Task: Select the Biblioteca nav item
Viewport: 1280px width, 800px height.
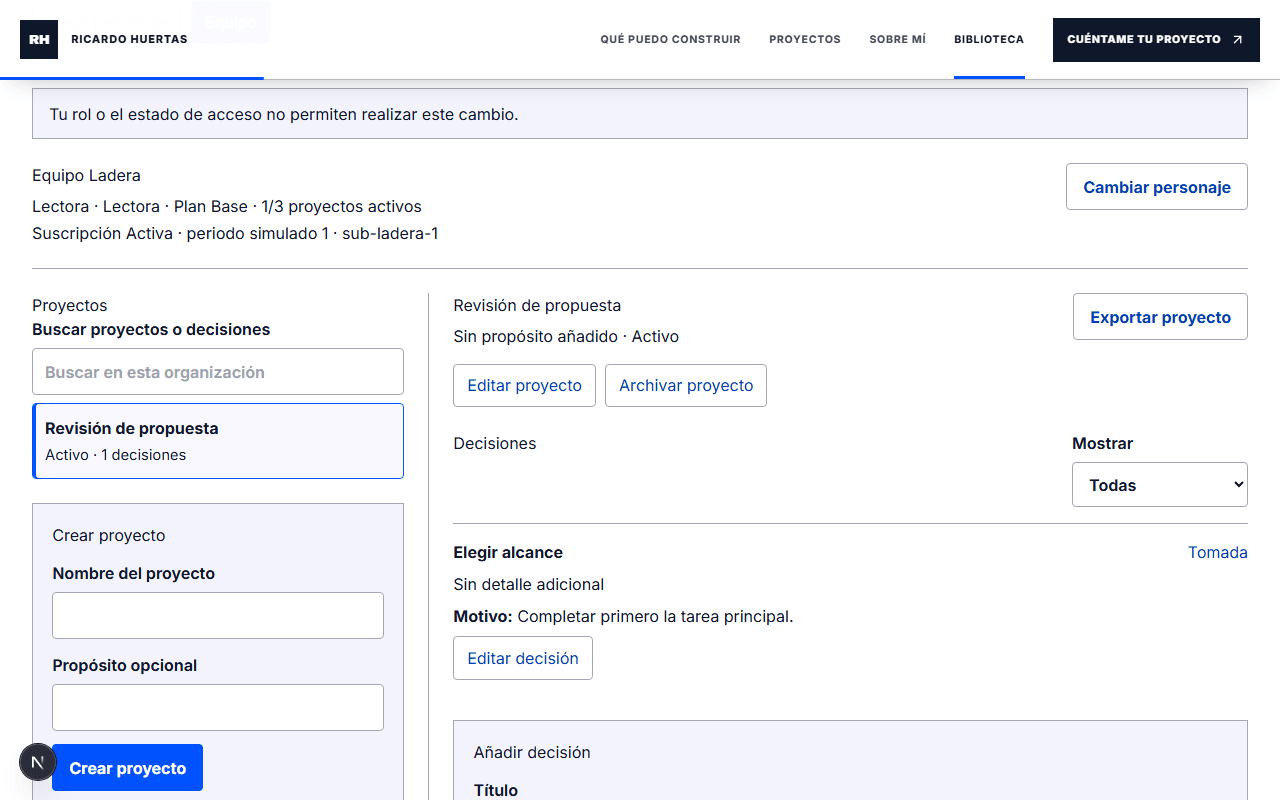Action: click(989, 40)
